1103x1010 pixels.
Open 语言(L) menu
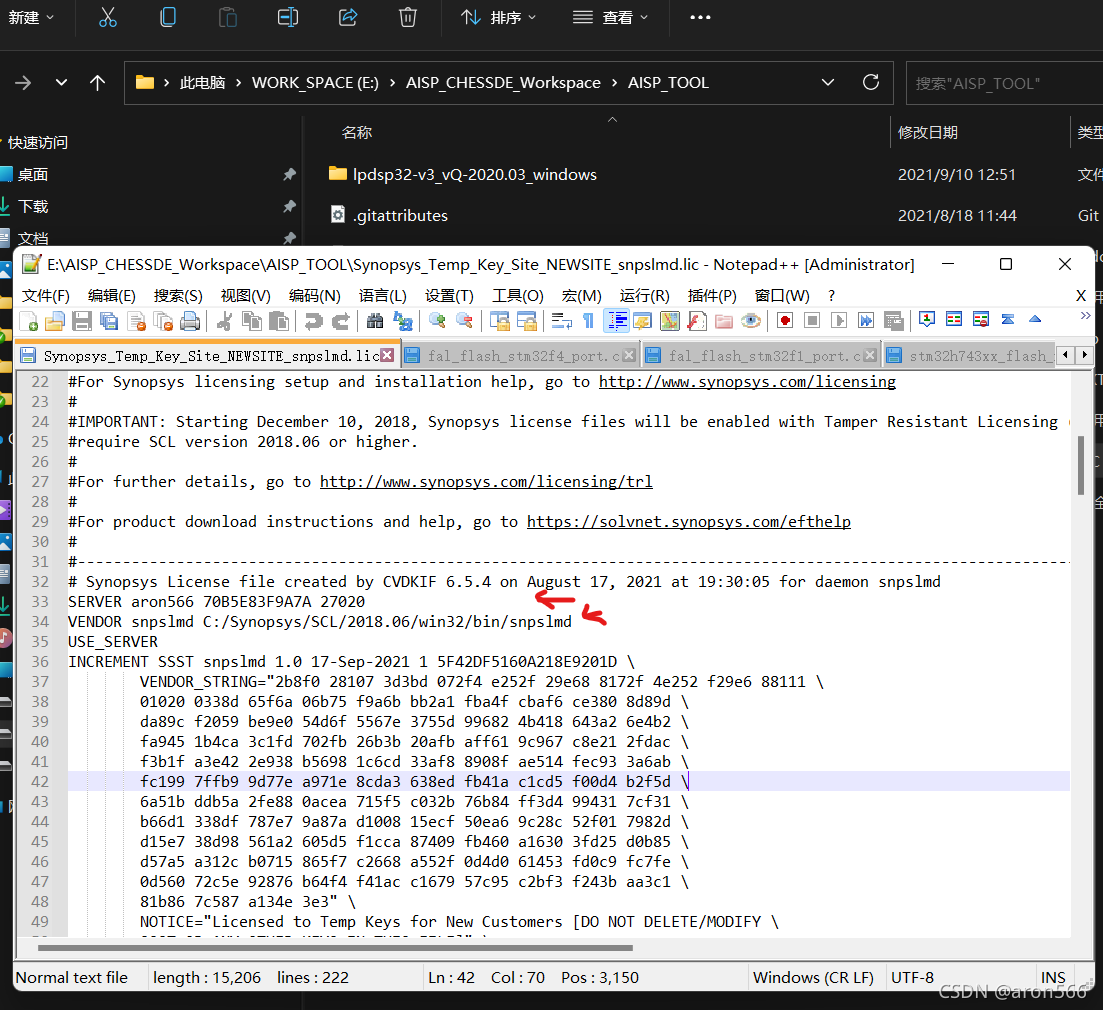pos(383,296)
